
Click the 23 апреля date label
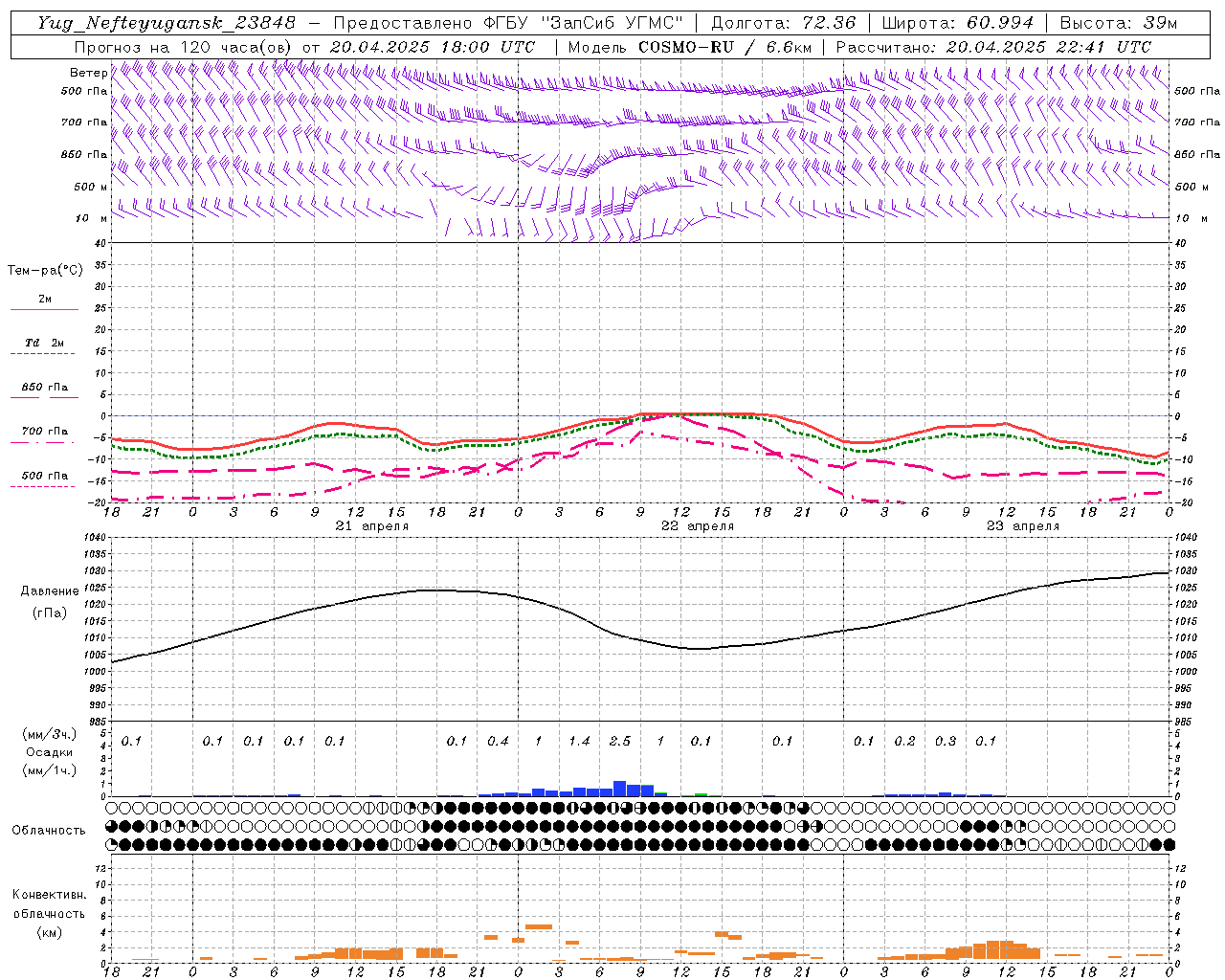[x=1023, y=526]
